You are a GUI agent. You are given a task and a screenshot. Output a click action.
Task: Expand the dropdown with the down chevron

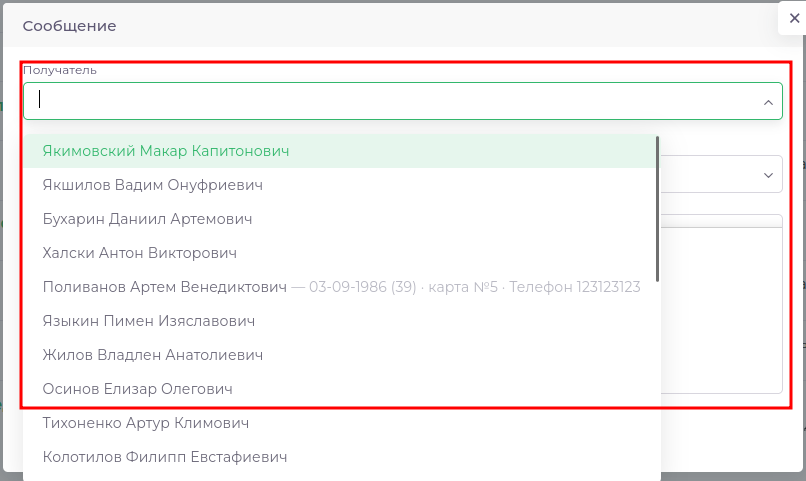tap(768, 175)
